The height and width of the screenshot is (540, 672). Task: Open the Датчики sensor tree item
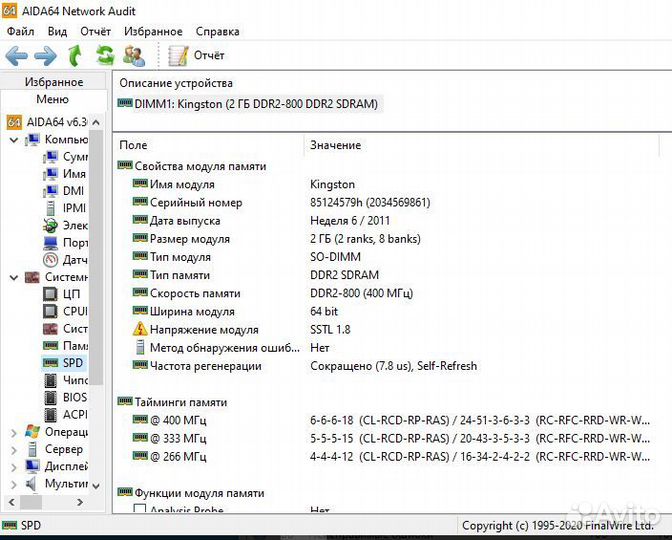(66, 260)
